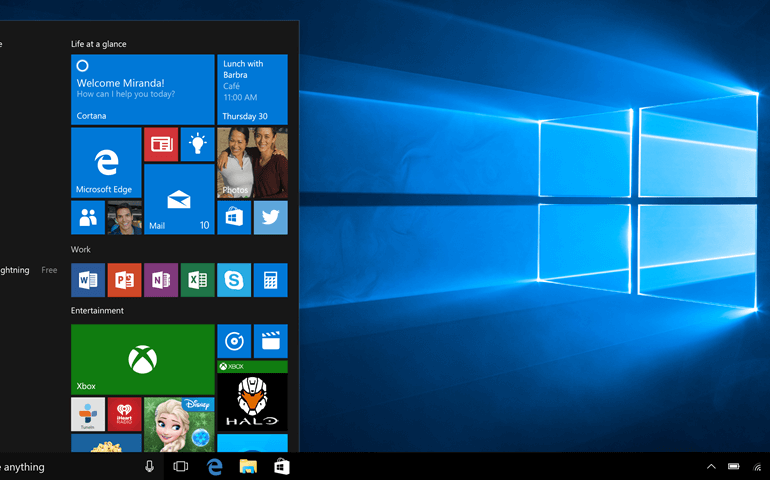This screenshot has width=770, height=480.
Task: Open Microsoft Edge from the taskbar
Action: tap(215, 466)
